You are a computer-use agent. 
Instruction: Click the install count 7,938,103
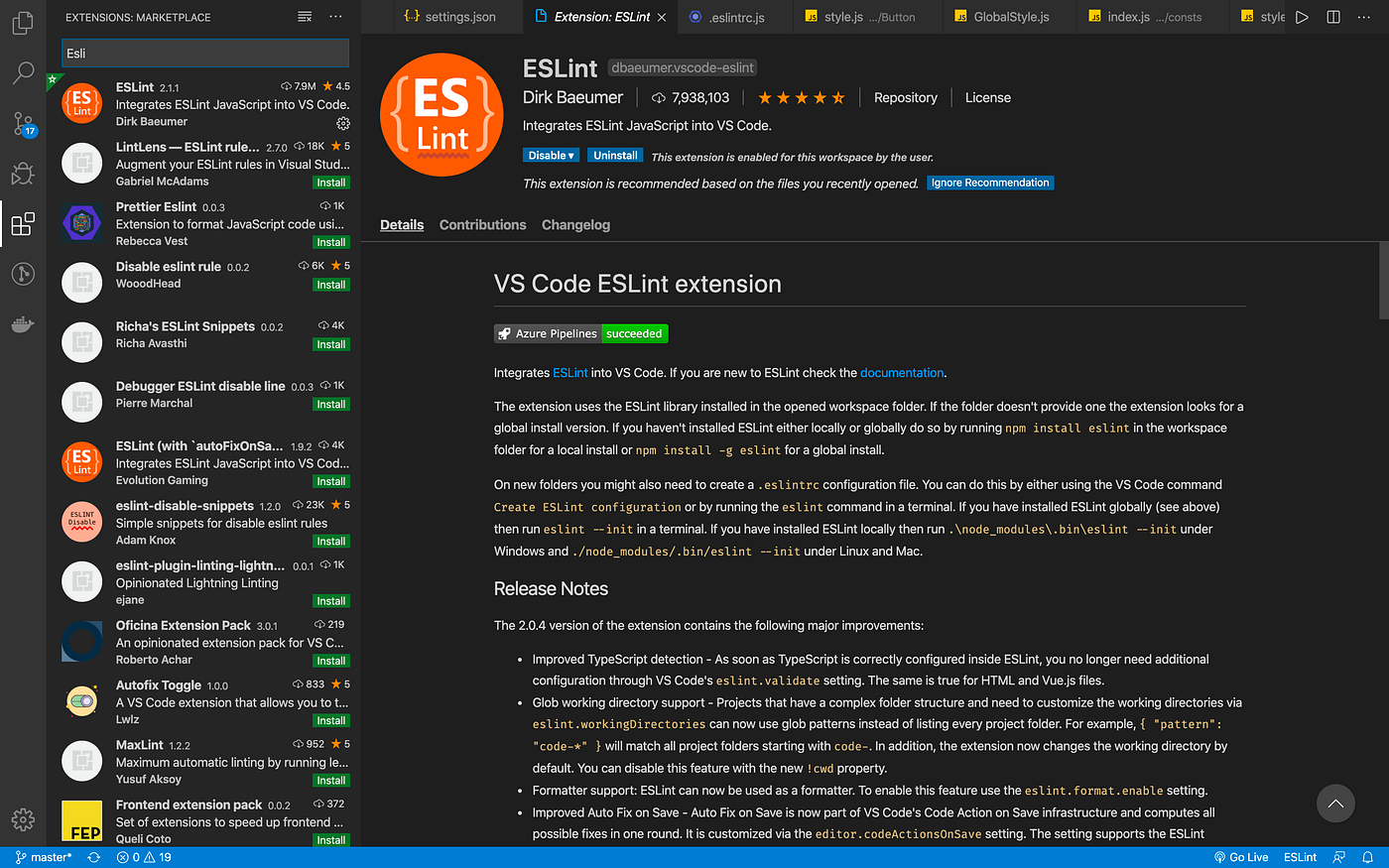click(691, 97)
